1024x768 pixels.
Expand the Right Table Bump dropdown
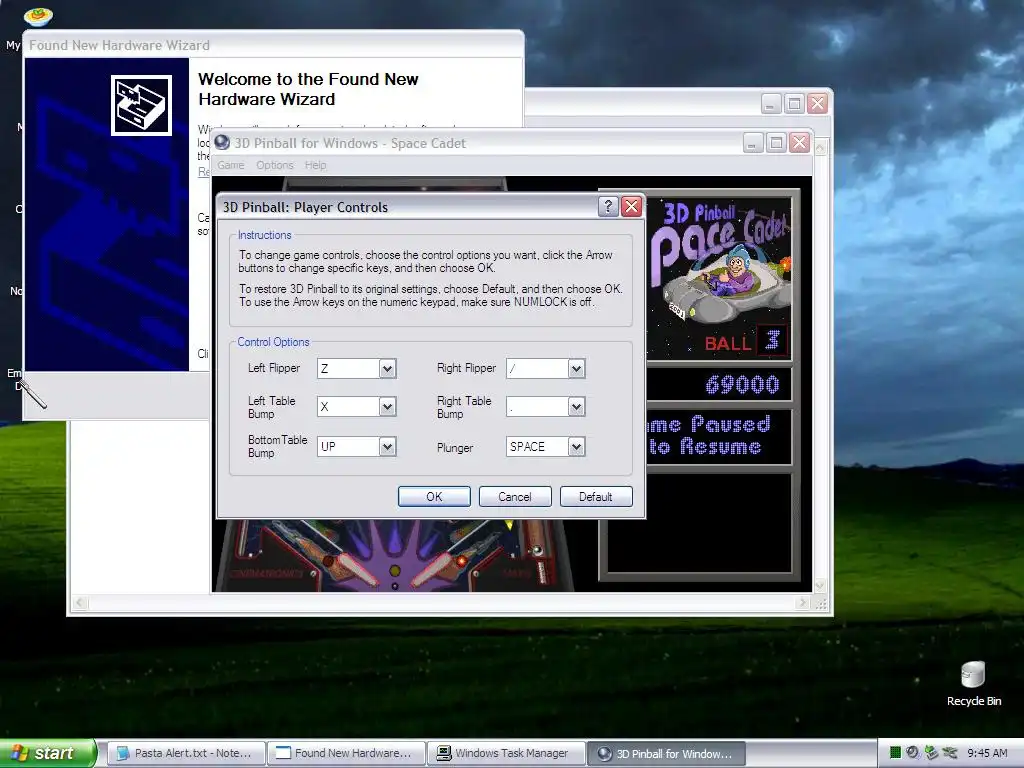(576, 407)
